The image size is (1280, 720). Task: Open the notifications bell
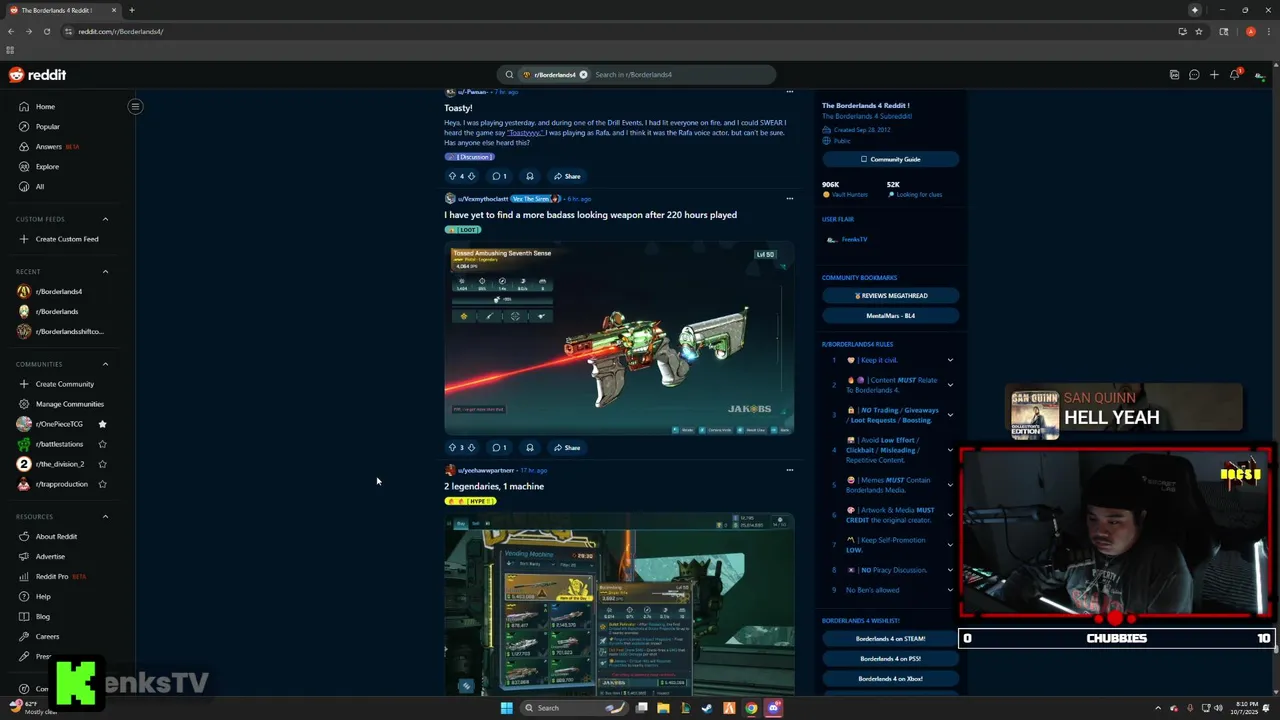click(1235, 75)
